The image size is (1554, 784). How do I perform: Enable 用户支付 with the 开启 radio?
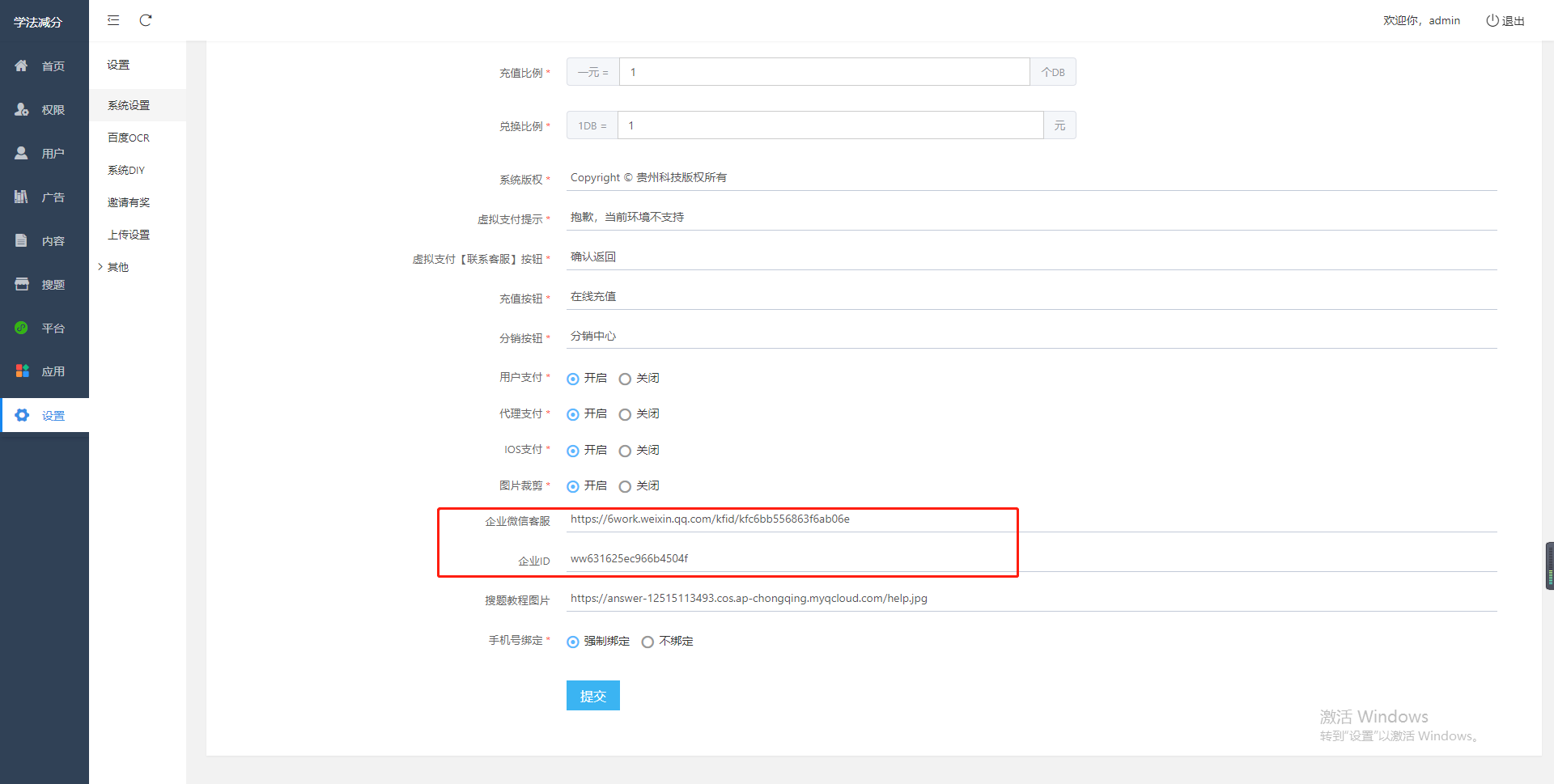(573, 379)
